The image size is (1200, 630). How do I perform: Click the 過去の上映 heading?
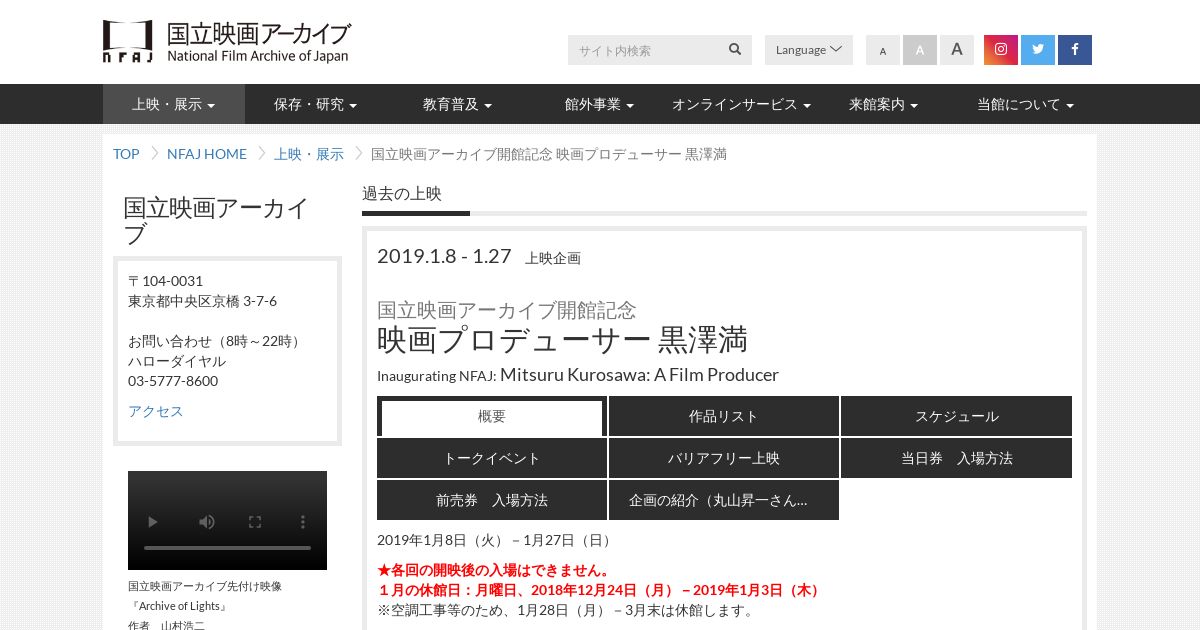402,194
